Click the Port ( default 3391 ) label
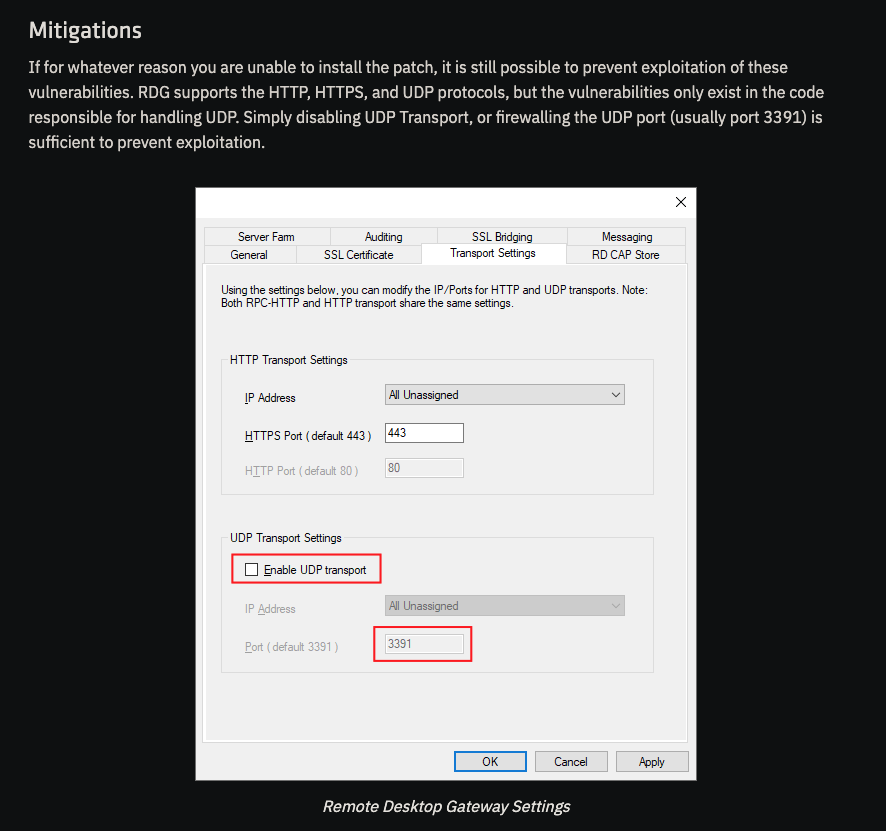 click(292, 647)
